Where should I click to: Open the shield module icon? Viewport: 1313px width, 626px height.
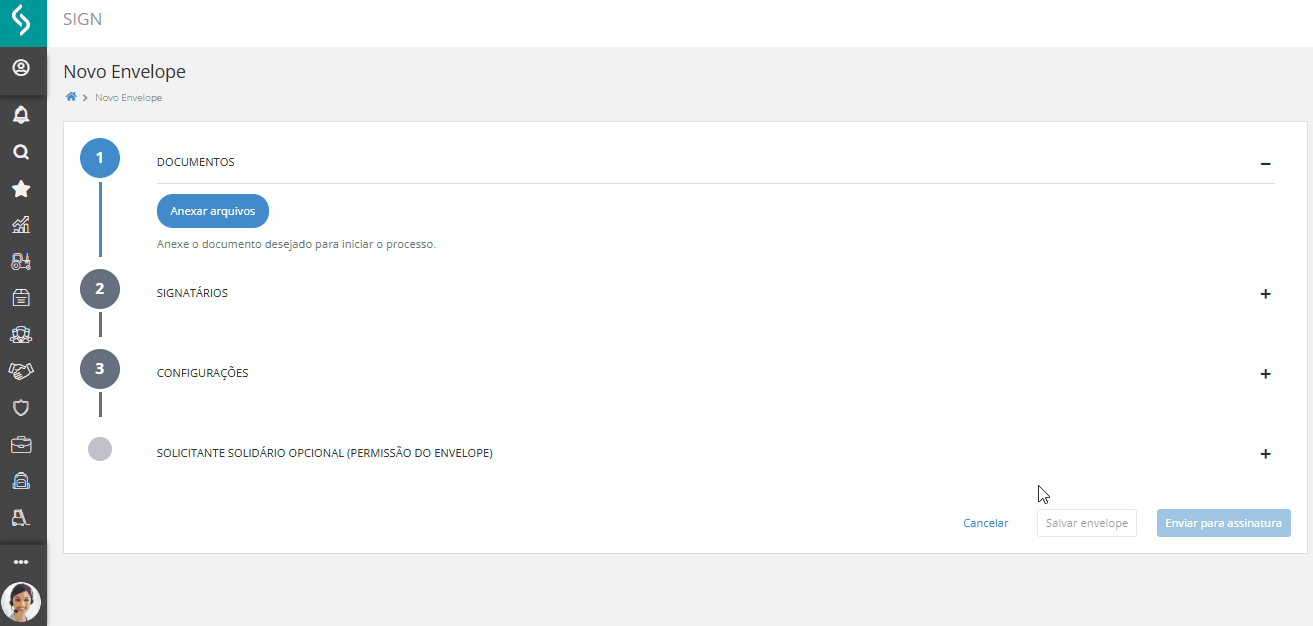pyautogui.click(x=21, y=408)
